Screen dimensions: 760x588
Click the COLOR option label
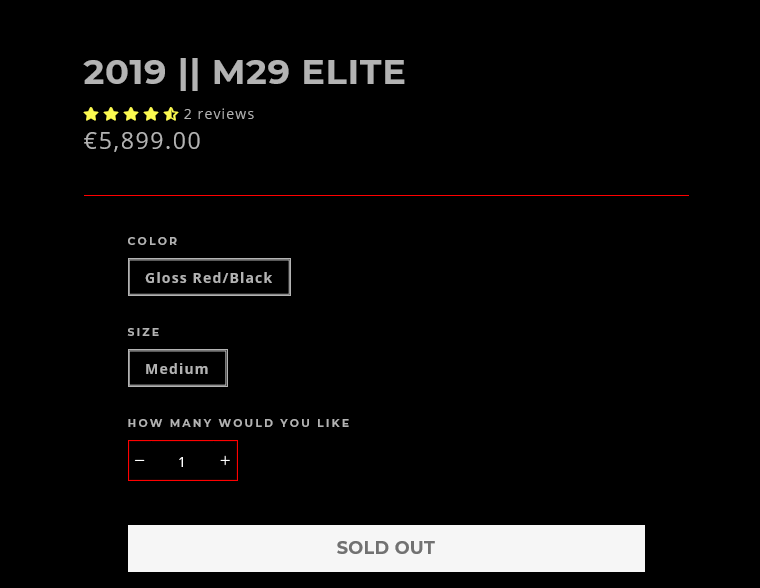[153, 241]
